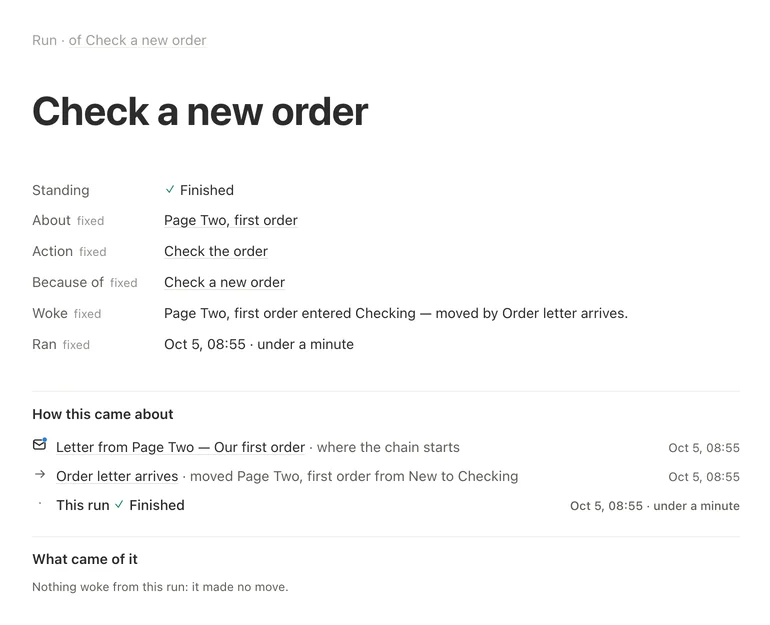Click the Ran value Oct 5, 08:55
The image size is (770, 625).
(205, 344)
